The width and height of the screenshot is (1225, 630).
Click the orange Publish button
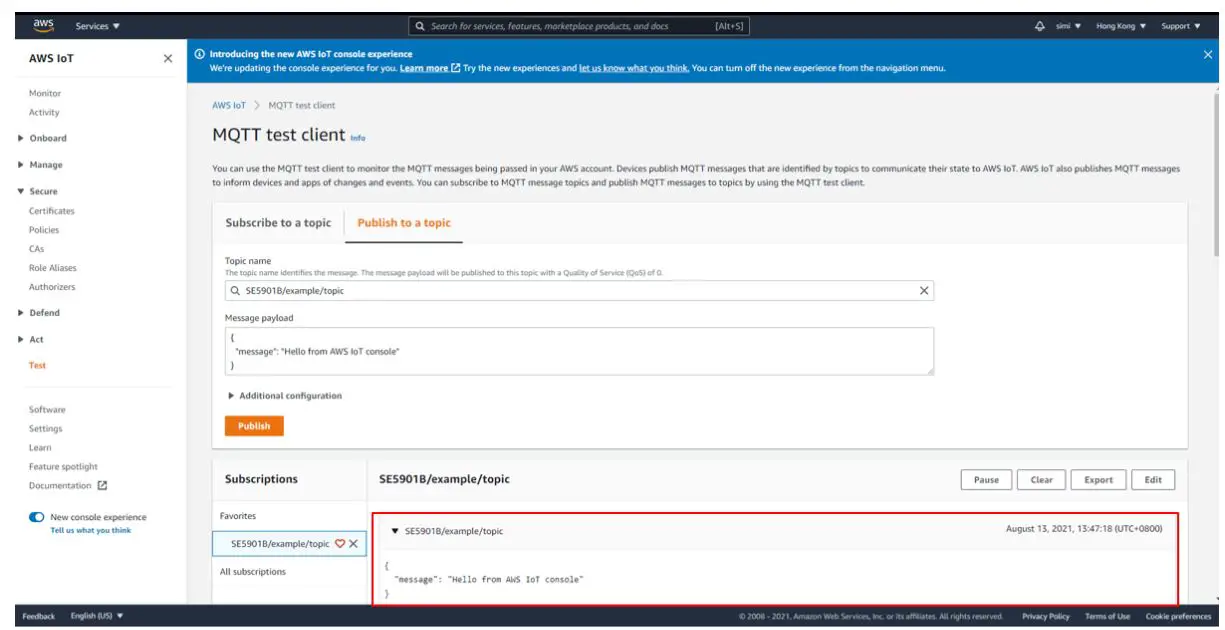click(254, 426)
